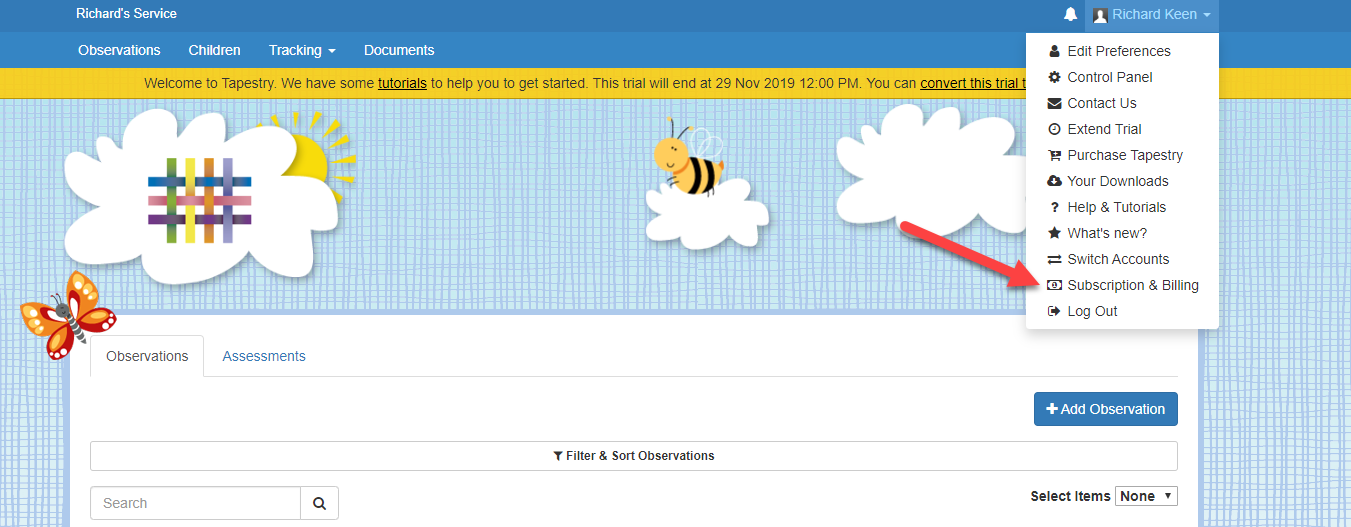1351x527 pixels.
Task: Click the cart icon beside Purchase Tapestry
Action: (1054, 155)
